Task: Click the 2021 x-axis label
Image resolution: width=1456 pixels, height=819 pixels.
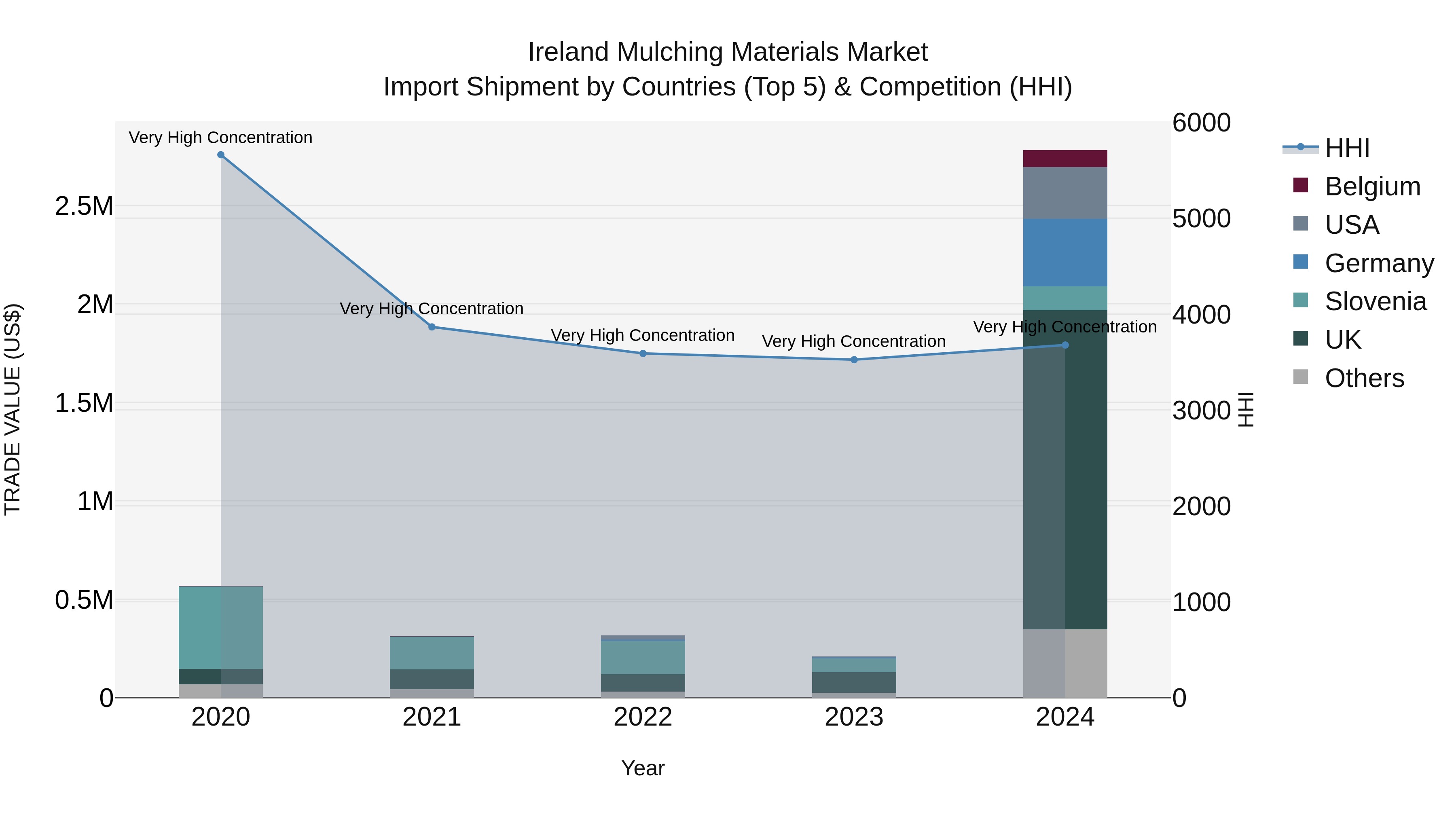Action: click(x=432, y=717)
